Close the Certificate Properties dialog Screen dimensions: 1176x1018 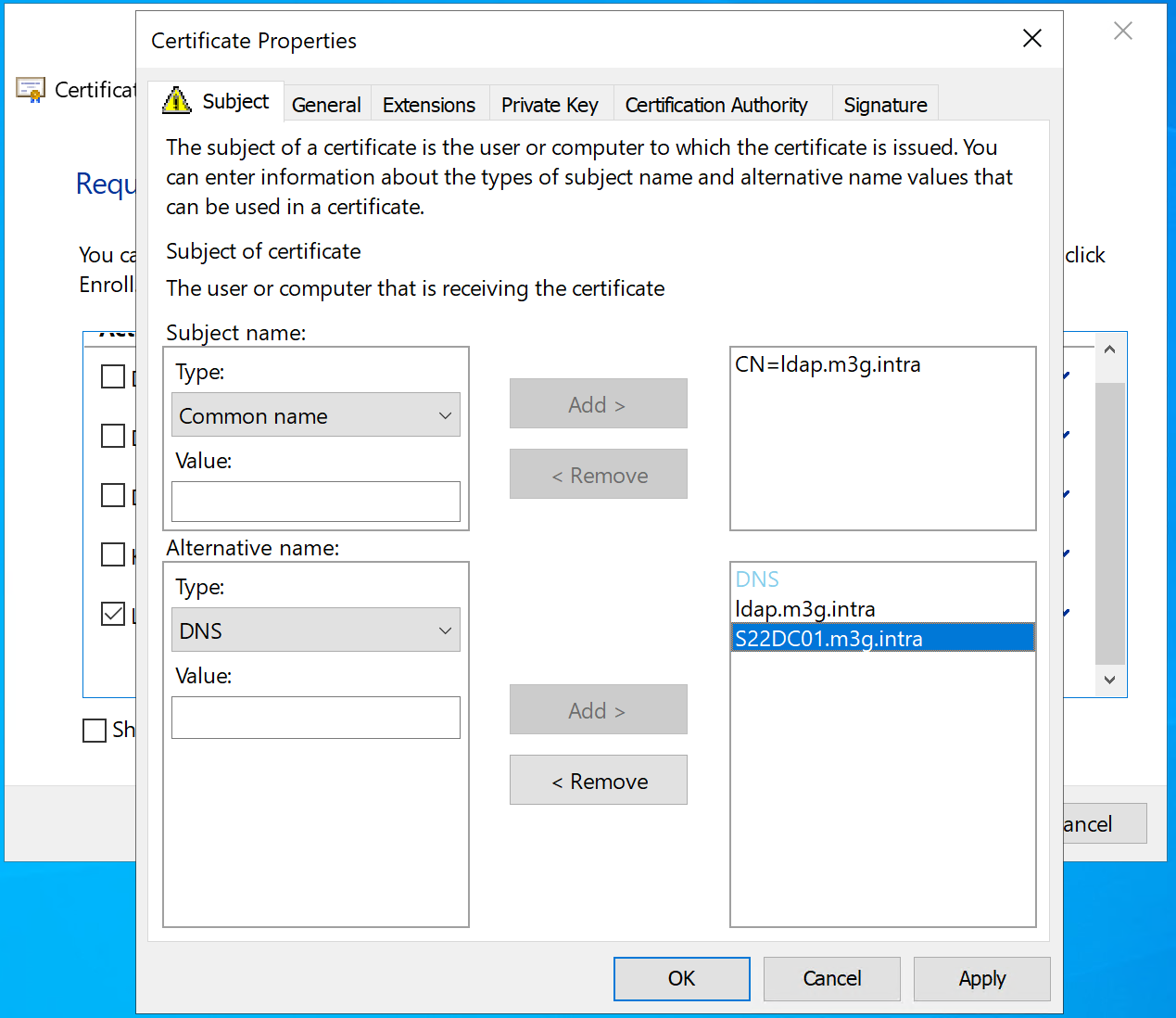tap(1031, 39)
